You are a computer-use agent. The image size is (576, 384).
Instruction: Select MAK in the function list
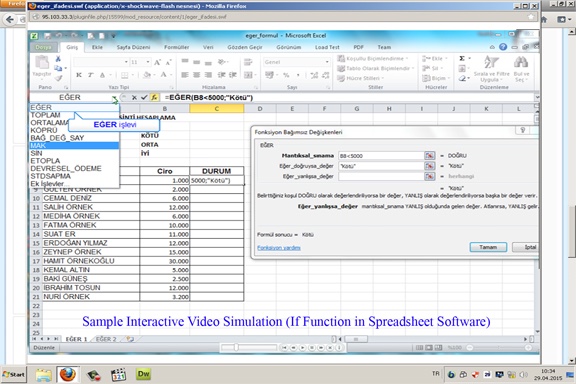[x=74, y=146]
